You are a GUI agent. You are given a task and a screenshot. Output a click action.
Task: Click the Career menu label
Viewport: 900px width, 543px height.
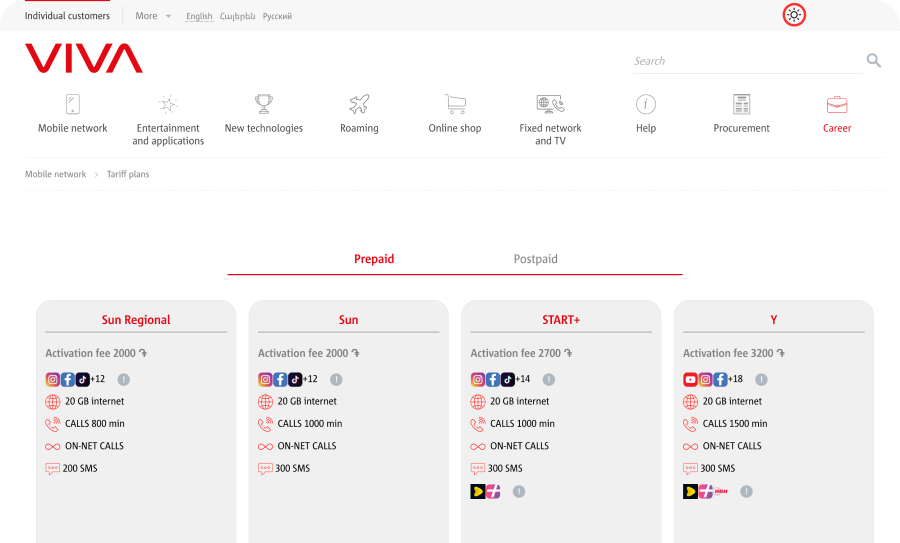pos(837,128)
